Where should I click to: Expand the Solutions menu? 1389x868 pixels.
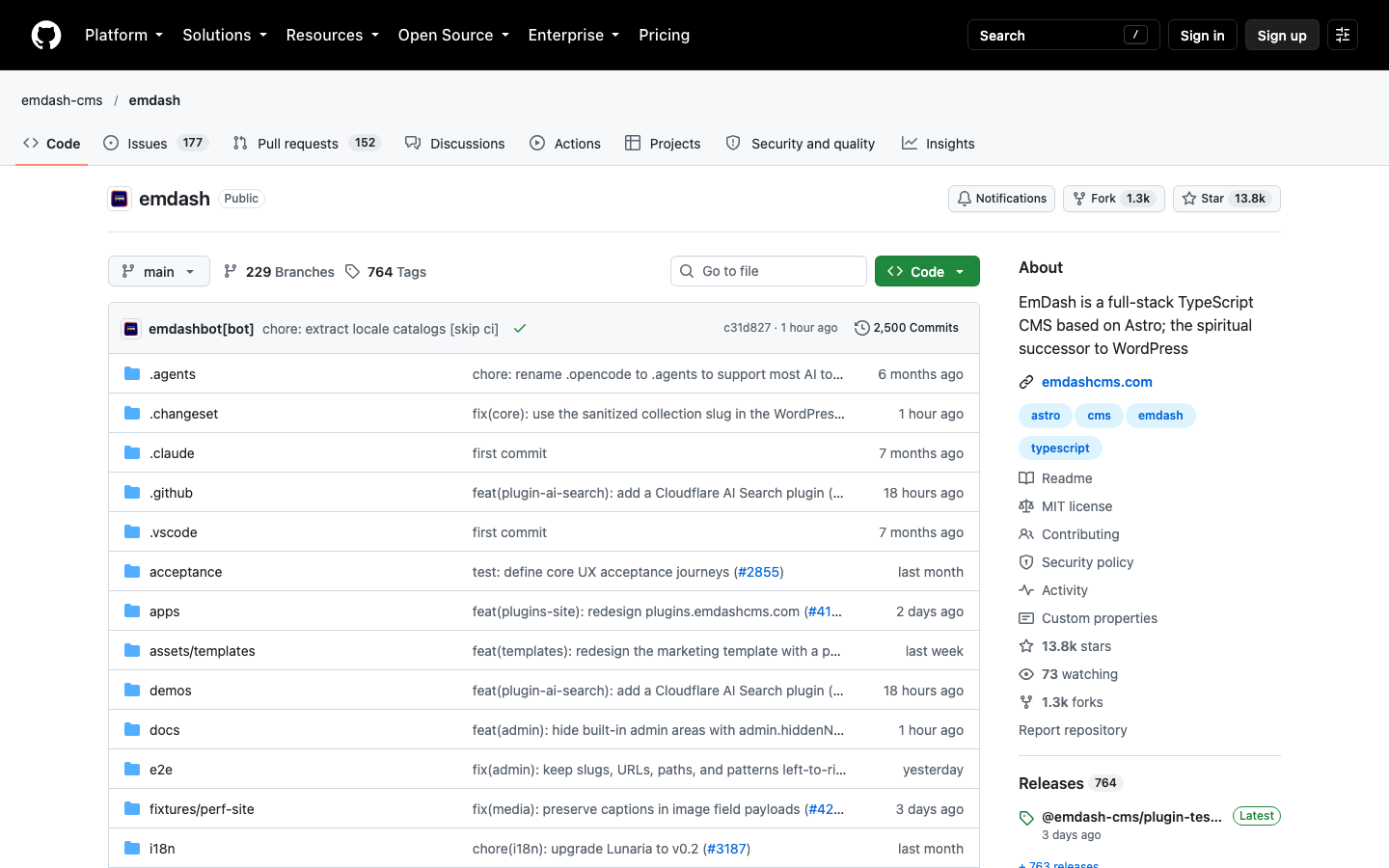tap(225, 35)
